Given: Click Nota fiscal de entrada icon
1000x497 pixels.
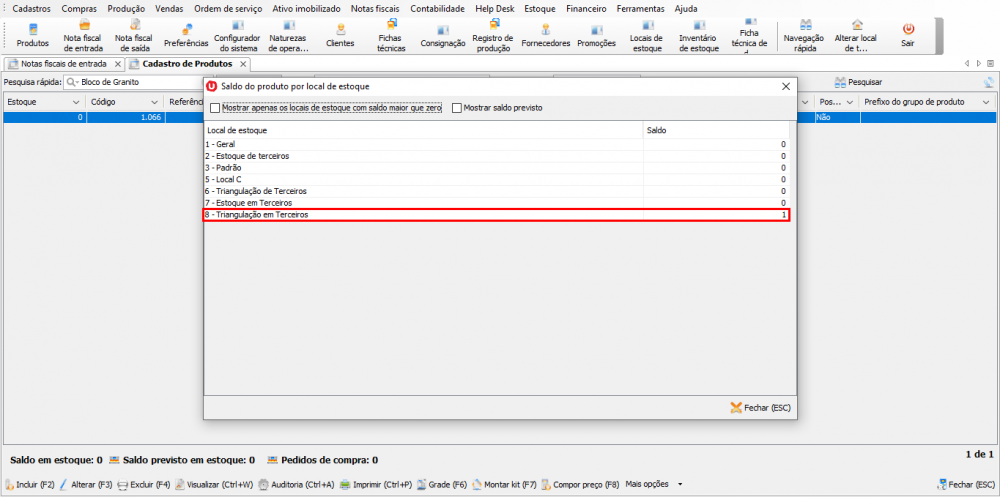Looking at the screenshot, I should coord(83,35).
